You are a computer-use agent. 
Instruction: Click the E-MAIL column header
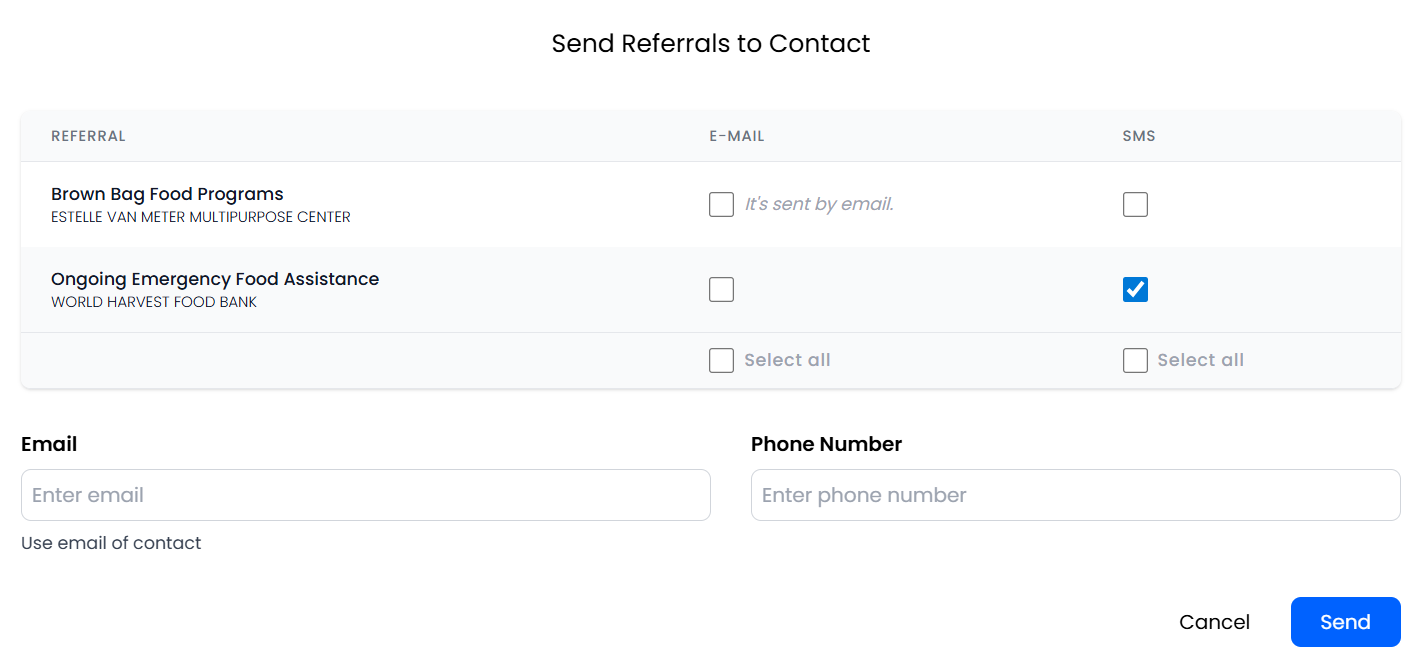click(736, 136)
